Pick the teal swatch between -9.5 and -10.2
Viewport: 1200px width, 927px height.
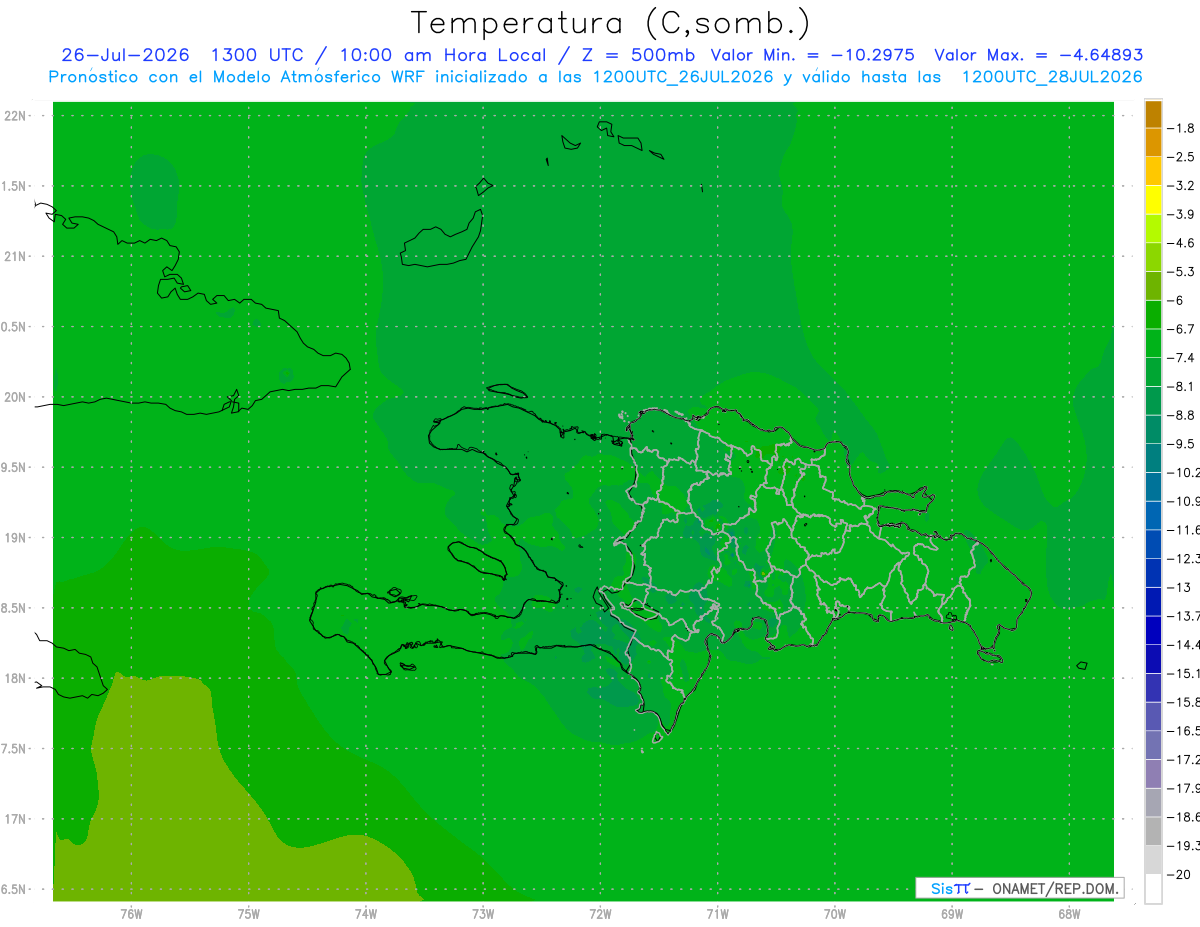(x=1153, y=458)
